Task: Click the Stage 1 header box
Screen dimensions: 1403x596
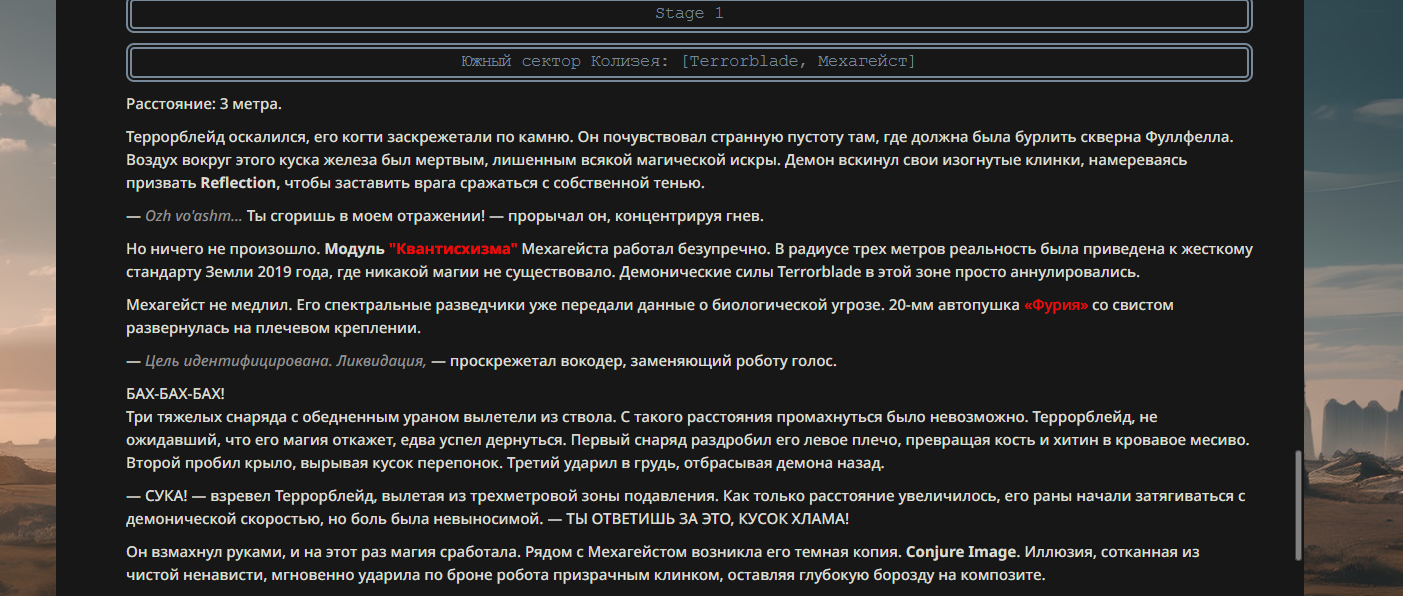Action: pos(689,14)
